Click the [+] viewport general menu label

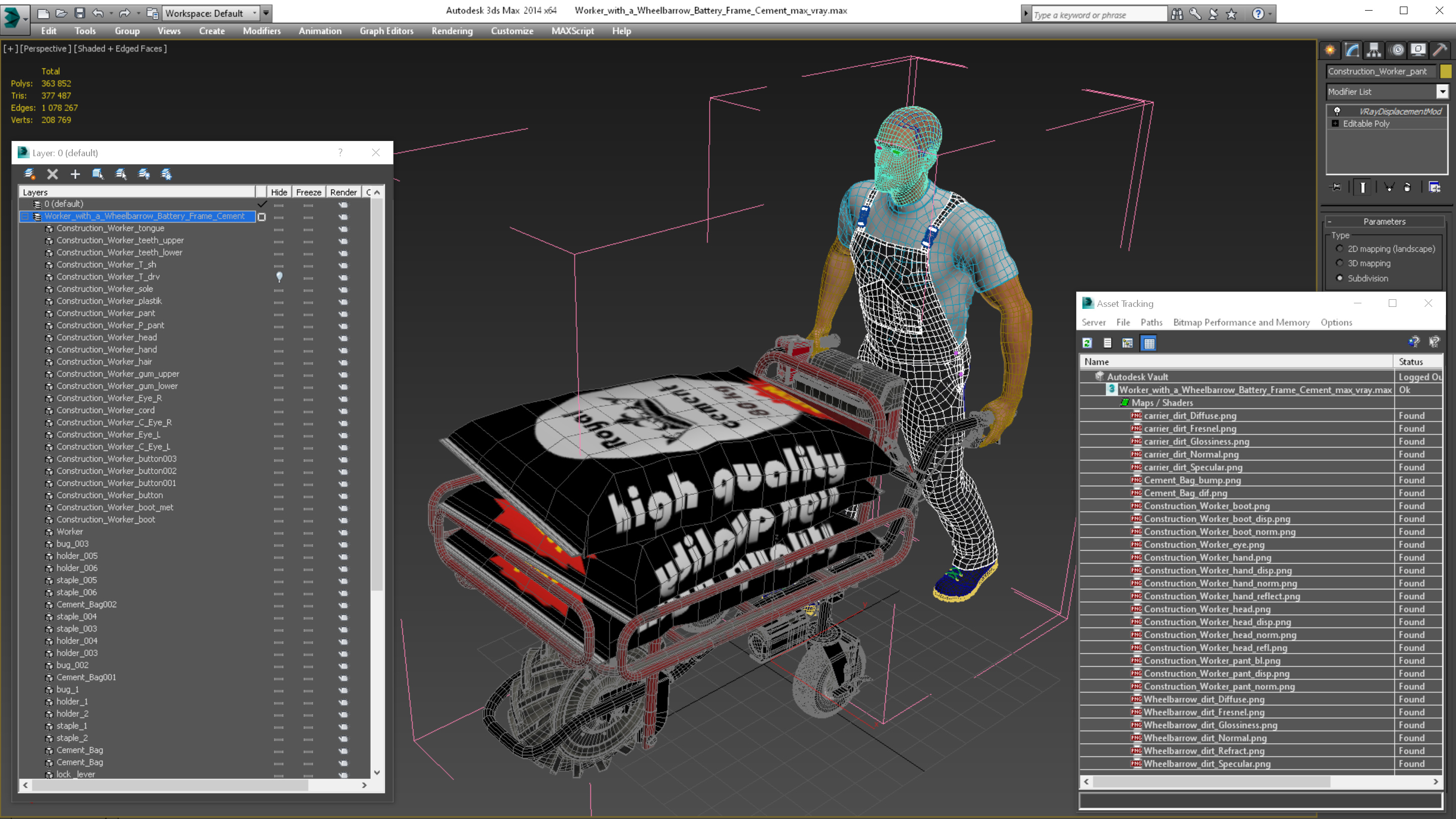[10, 49]
